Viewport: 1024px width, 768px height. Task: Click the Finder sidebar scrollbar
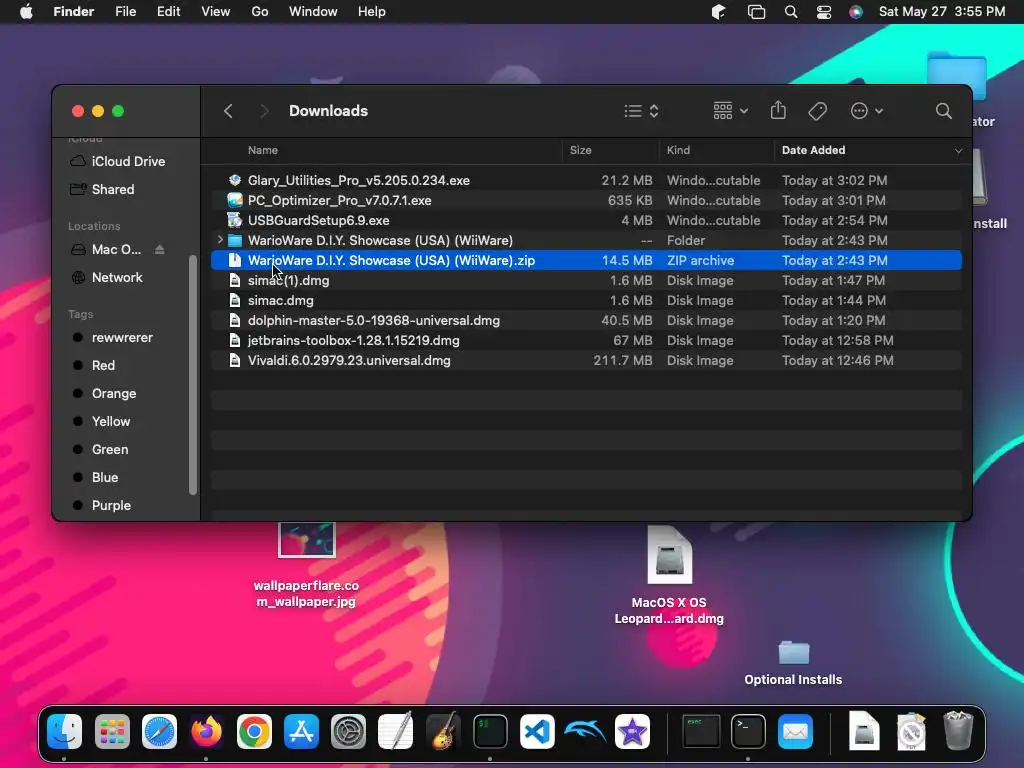(x=193, y=375)
